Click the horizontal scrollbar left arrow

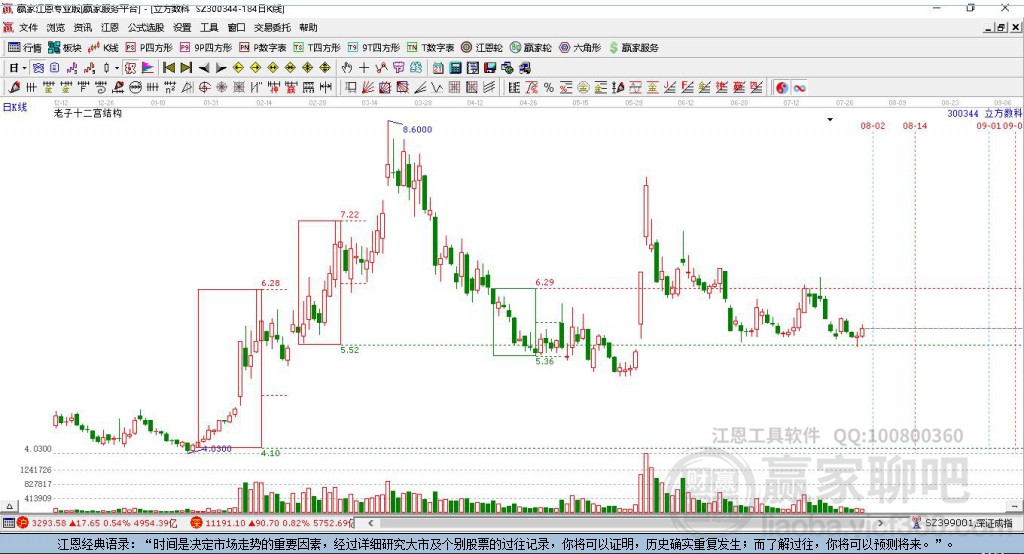[x=371, y=523]
